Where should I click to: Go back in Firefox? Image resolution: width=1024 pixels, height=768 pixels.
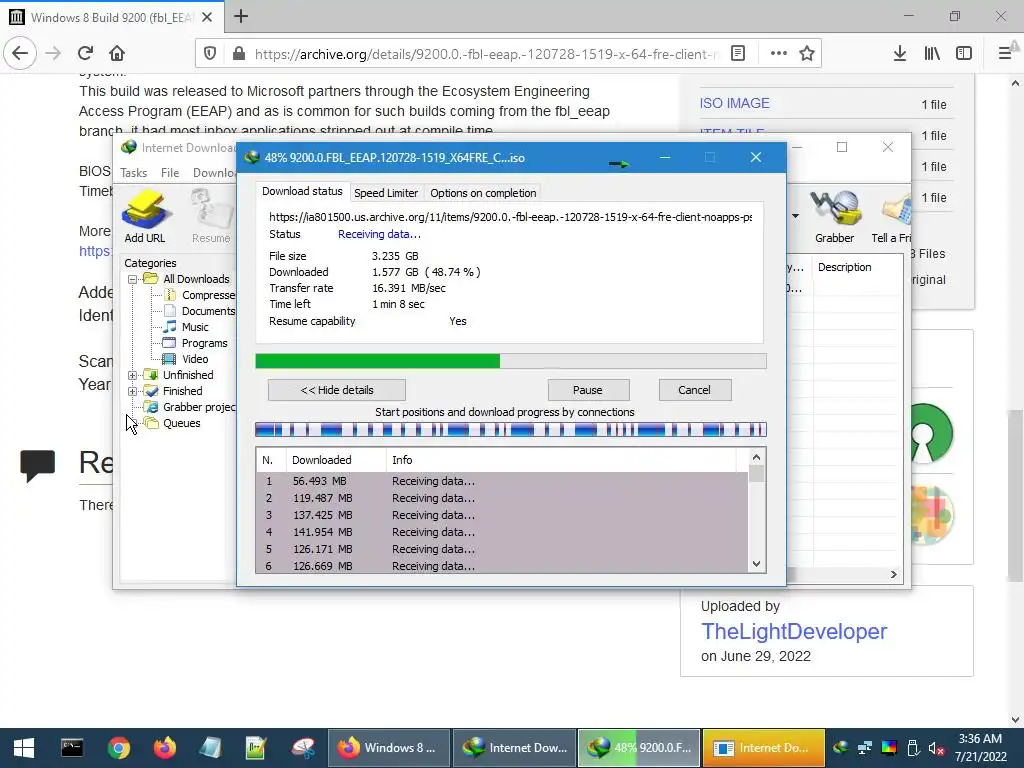tap(20, 53)
